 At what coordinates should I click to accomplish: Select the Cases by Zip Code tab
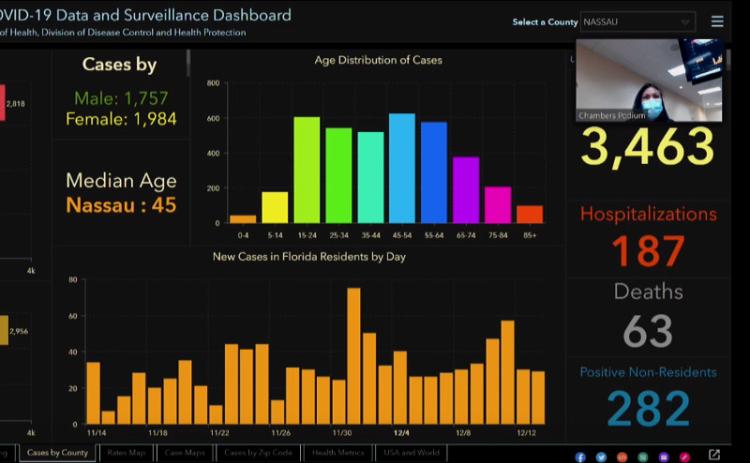point(258,452)
